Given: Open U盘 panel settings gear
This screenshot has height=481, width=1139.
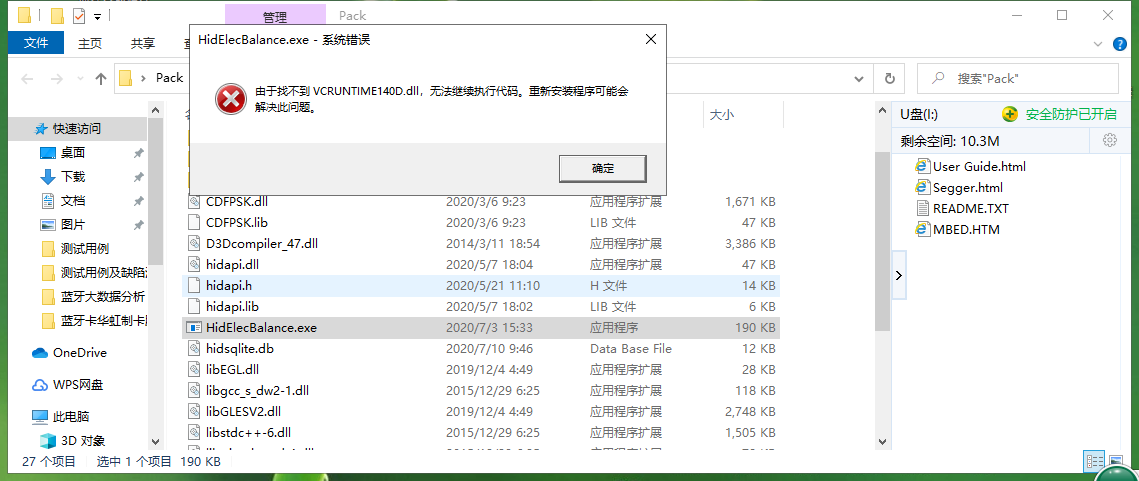Looking at the screenshot, I should (1109, 140).
